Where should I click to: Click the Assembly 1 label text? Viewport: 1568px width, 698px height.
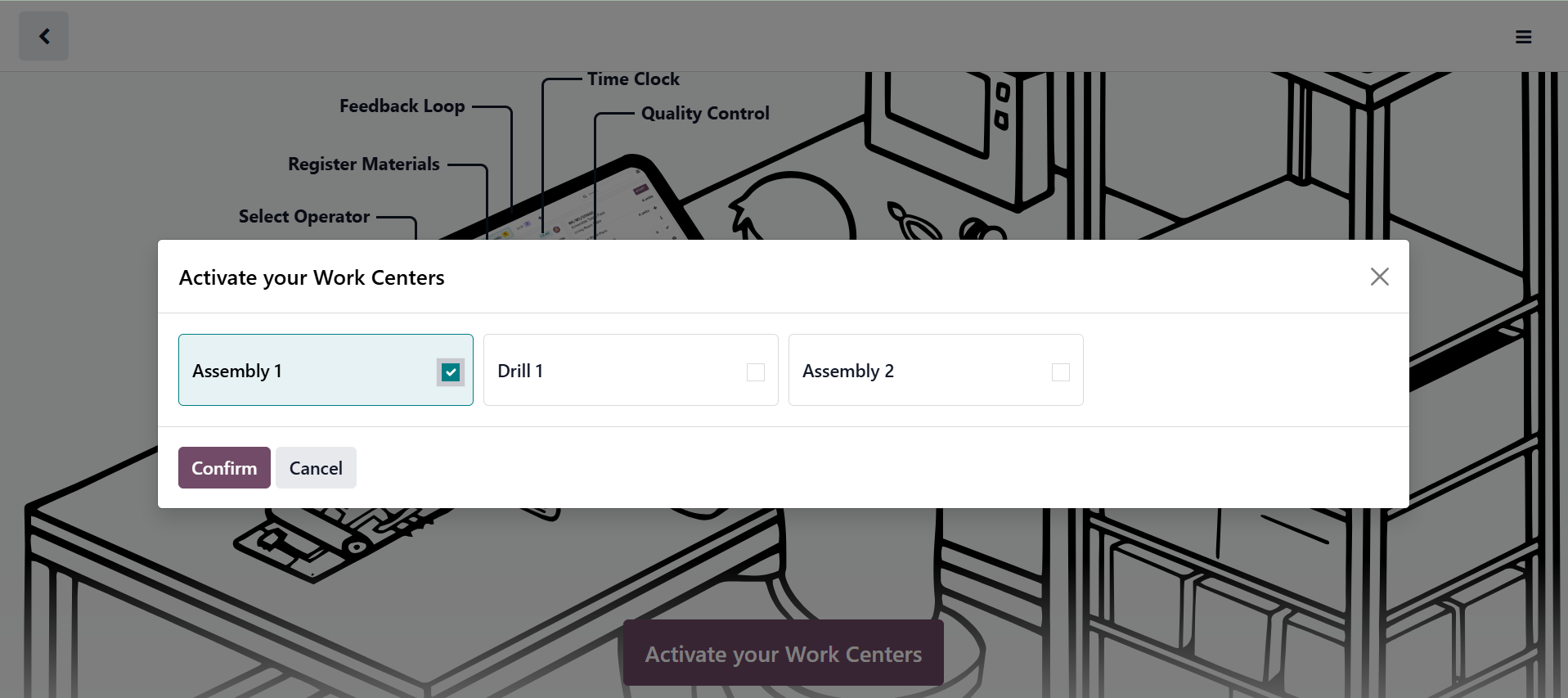237,372
